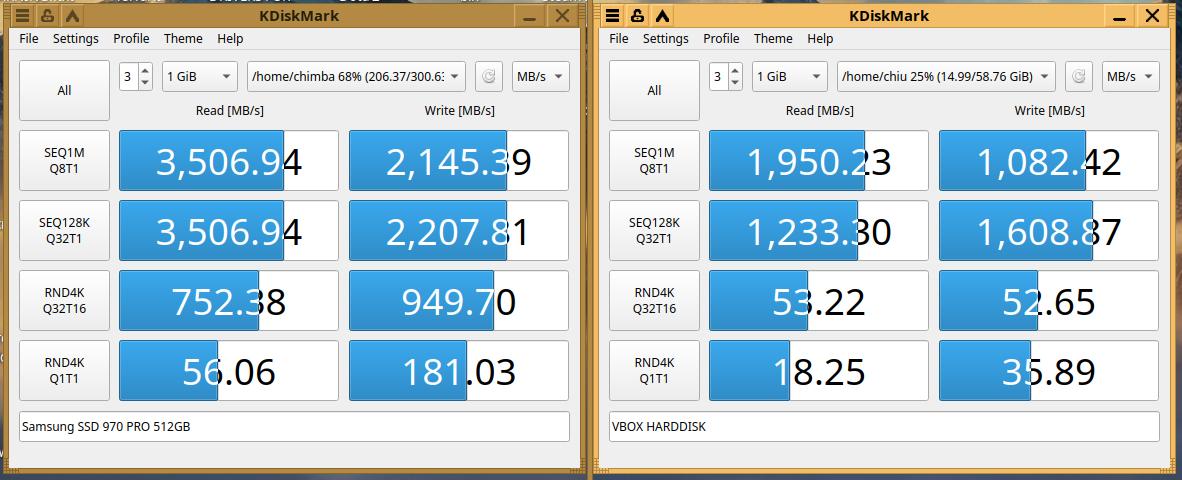Click 752.38 RND4K read result
Viewport: 1182px width, 480px height.
(x=229, y=301)
